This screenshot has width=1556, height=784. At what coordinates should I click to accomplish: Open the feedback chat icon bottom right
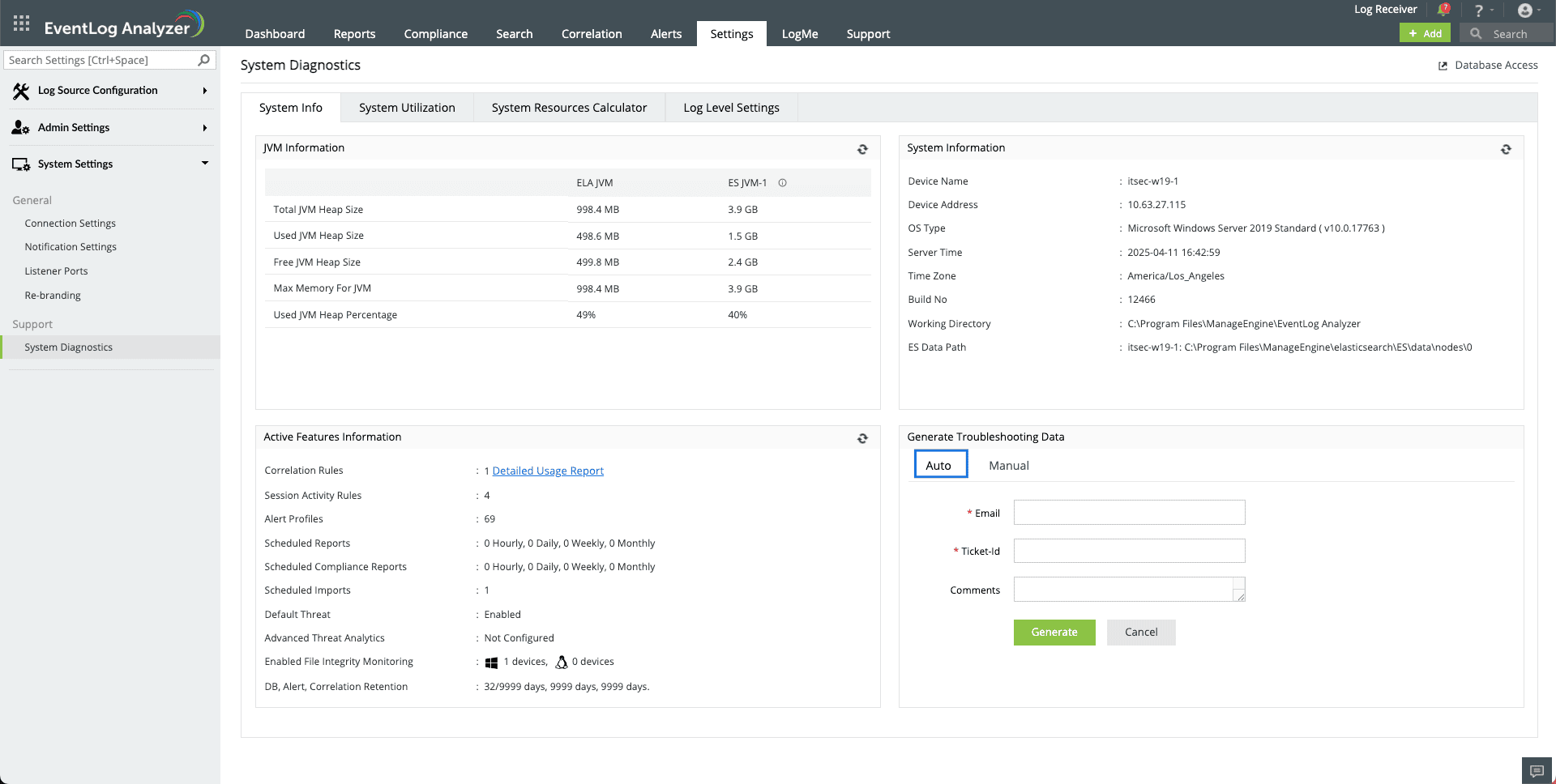(1537, 770)
